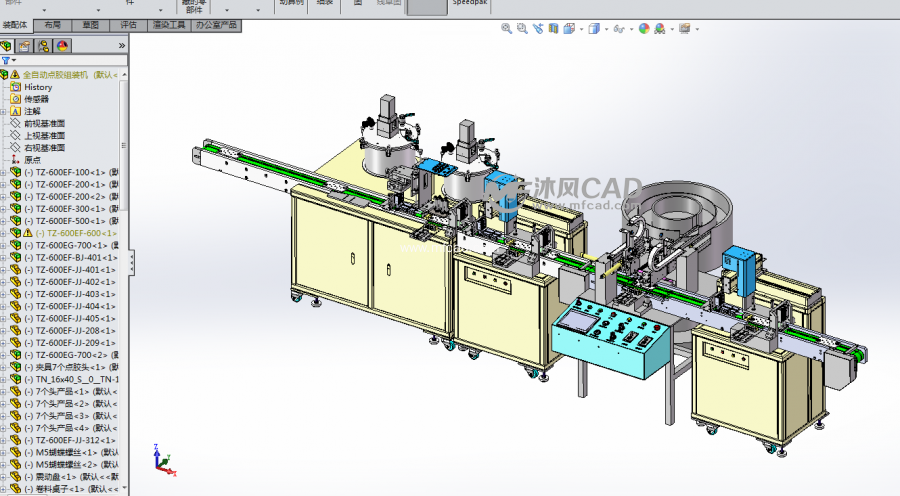Click the Edit Appearance color ball
Viewport: 900px width, 496px height.
645,29
